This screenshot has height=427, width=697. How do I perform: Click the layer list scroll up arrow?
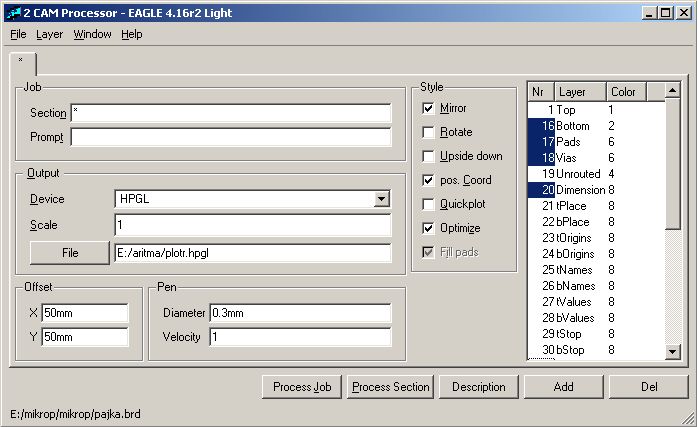pos(673,91)
